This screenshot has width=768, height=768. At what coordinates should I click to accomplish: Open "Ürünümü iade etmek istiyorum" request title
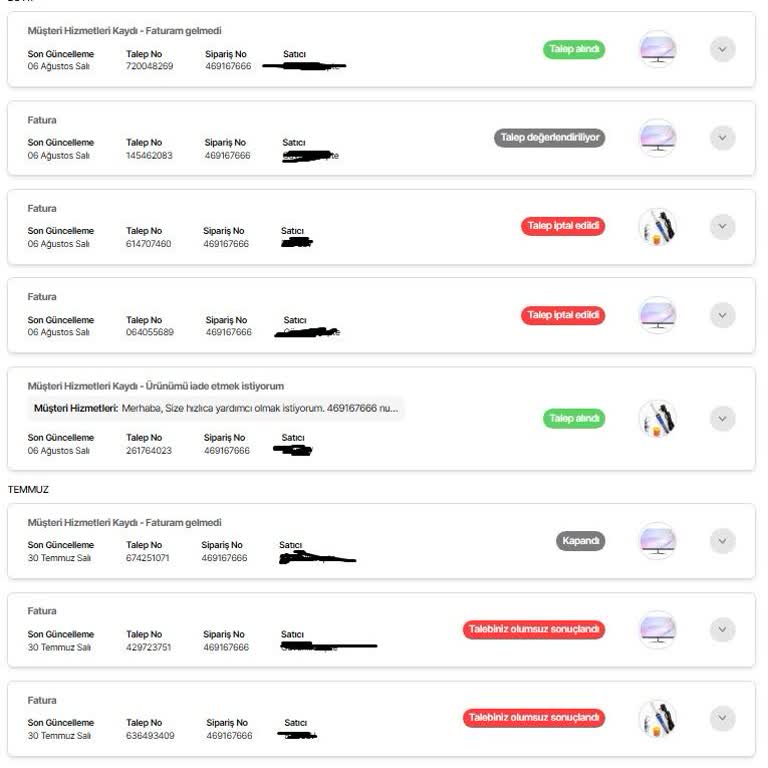pyautogui.click(x=155, y=385)
